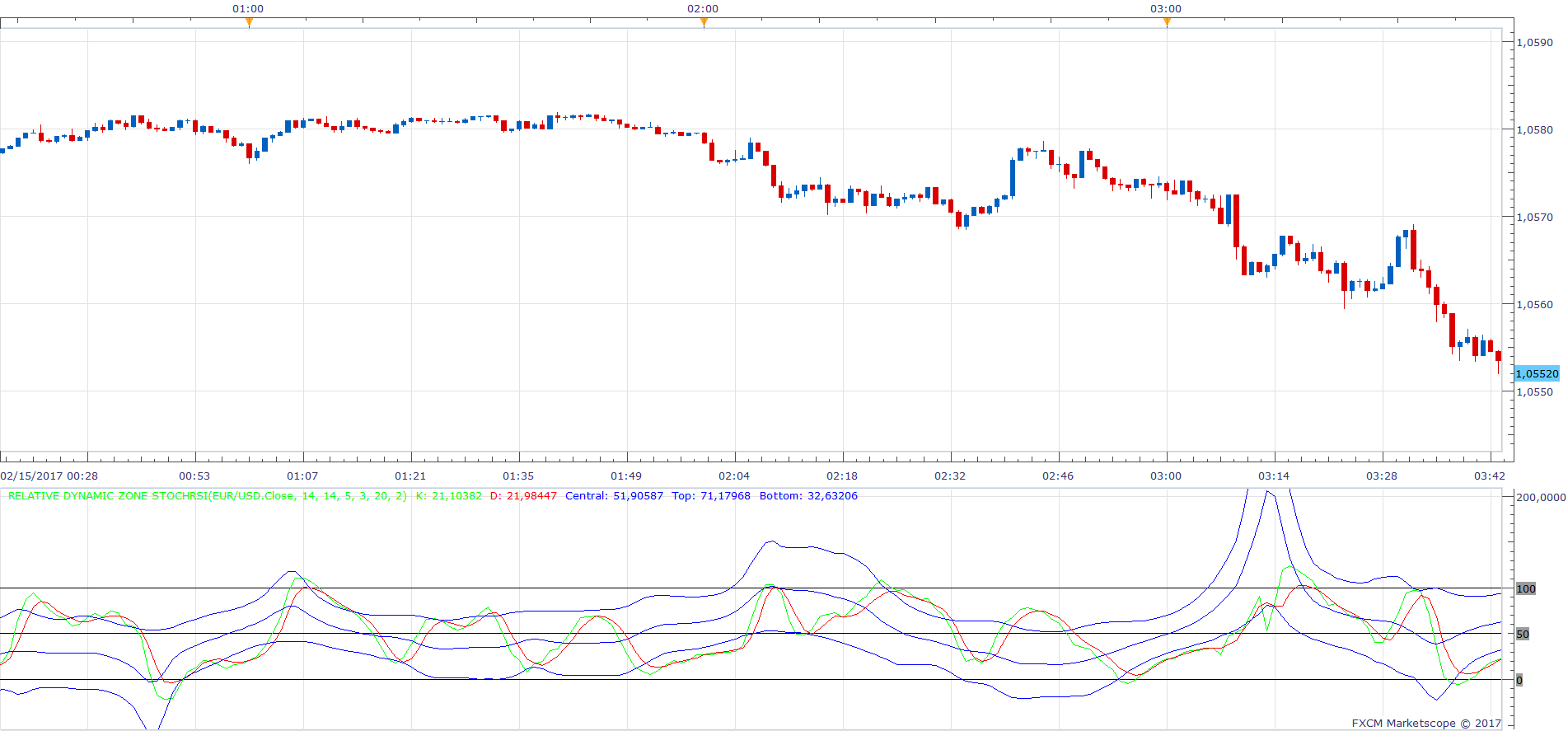The height and width of the screenshot is (731, 1568).
Task: Click the Top: 71,17968 value
Action: (x=711, y=496)
